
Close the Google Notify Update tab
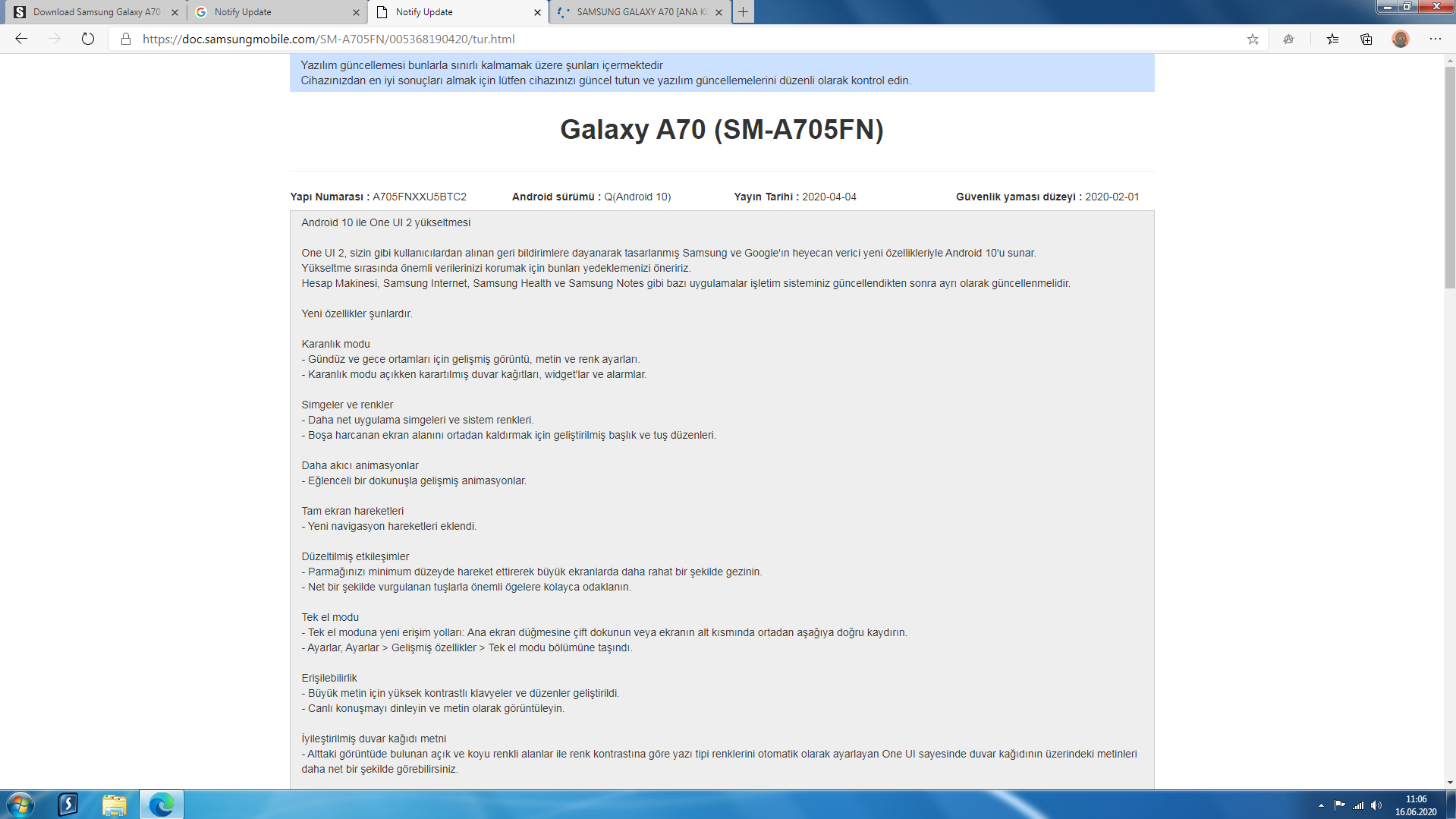[357, 12]
